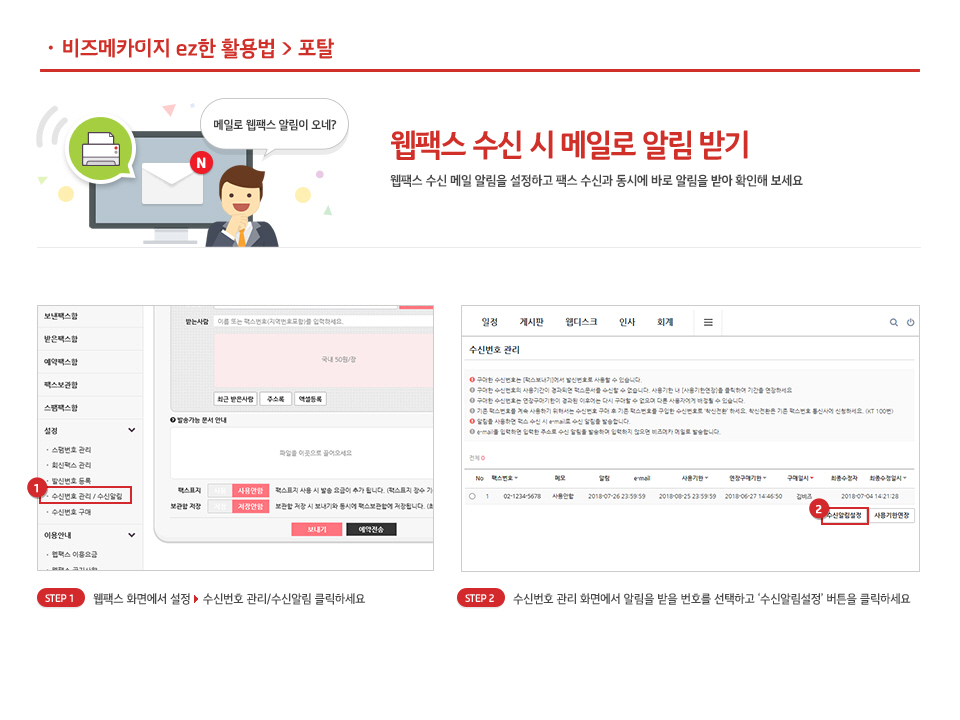Click the 사용기한연장 button

tap(891, 516)
